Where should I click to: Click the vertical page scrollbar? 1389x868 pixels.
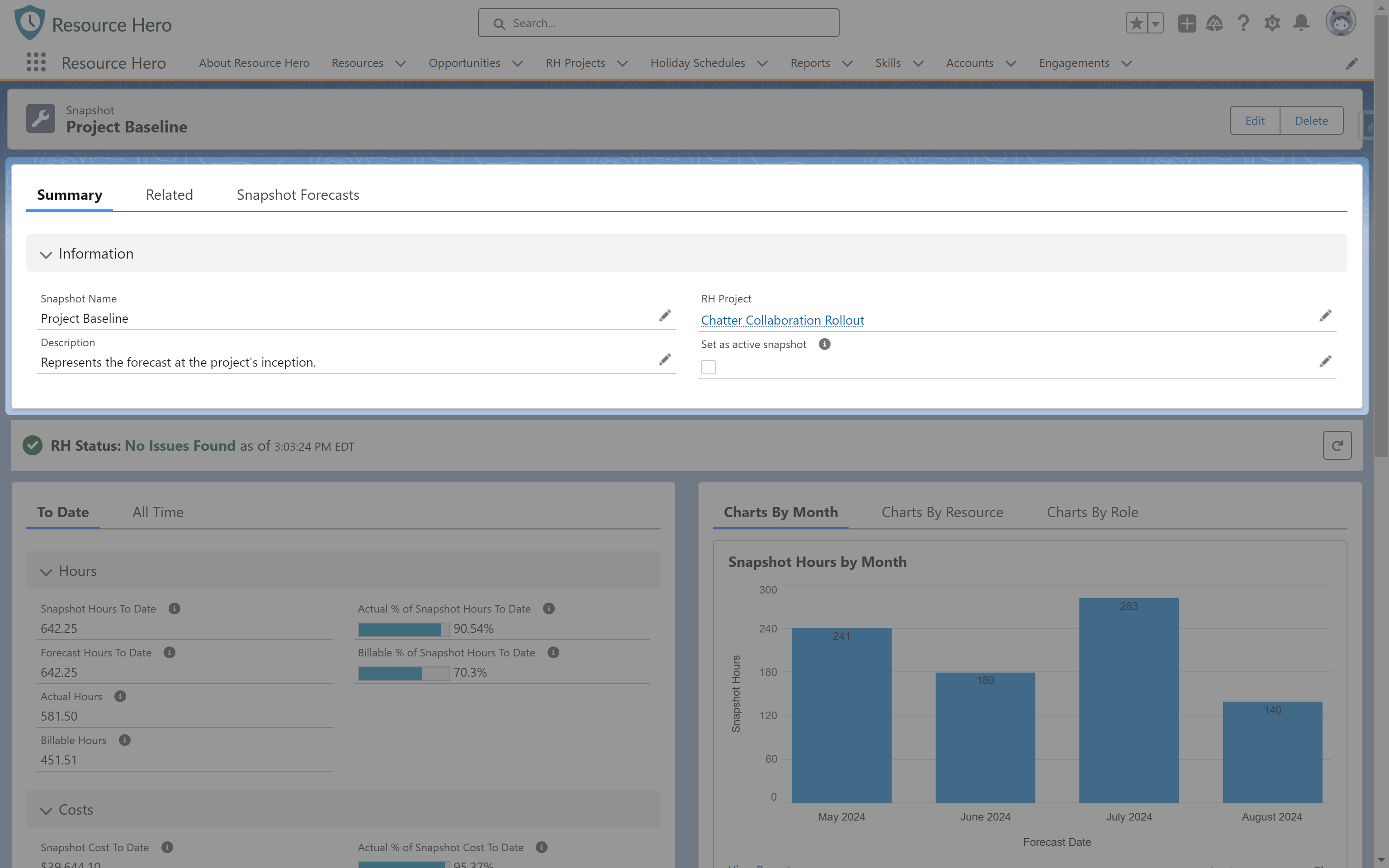pyautogui.click(x=1381, y=236)
